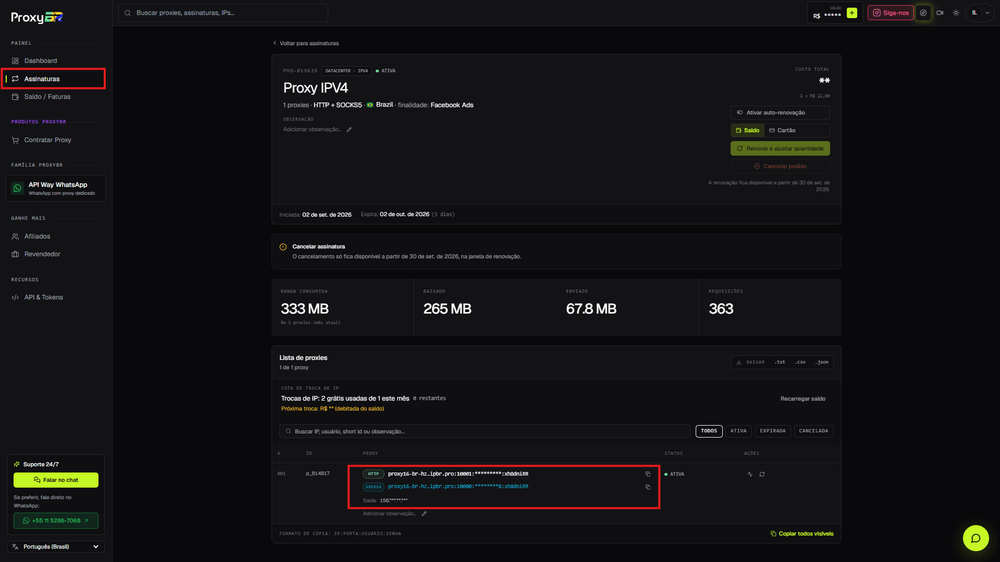Click the 333 MB banda consumida value
The width and height of the screenshot is (1000, 562).
point(305,309)
